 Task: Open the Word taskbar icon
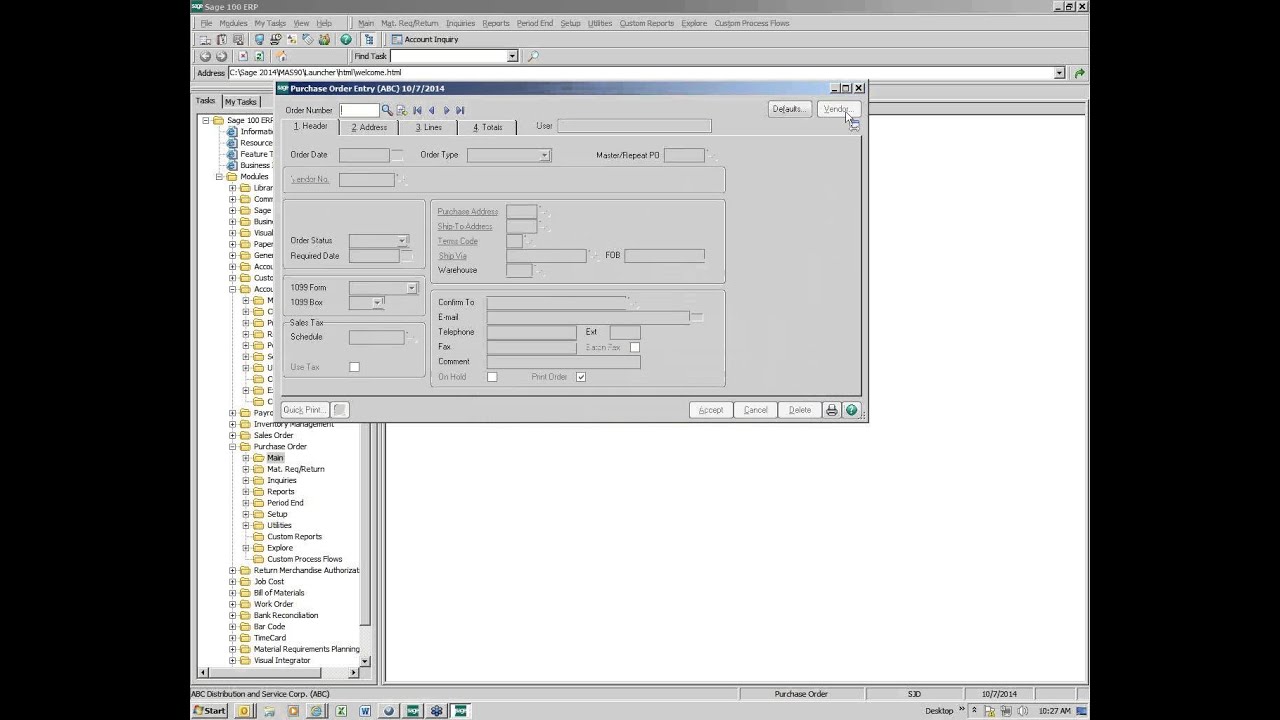(x=365, y=711)
